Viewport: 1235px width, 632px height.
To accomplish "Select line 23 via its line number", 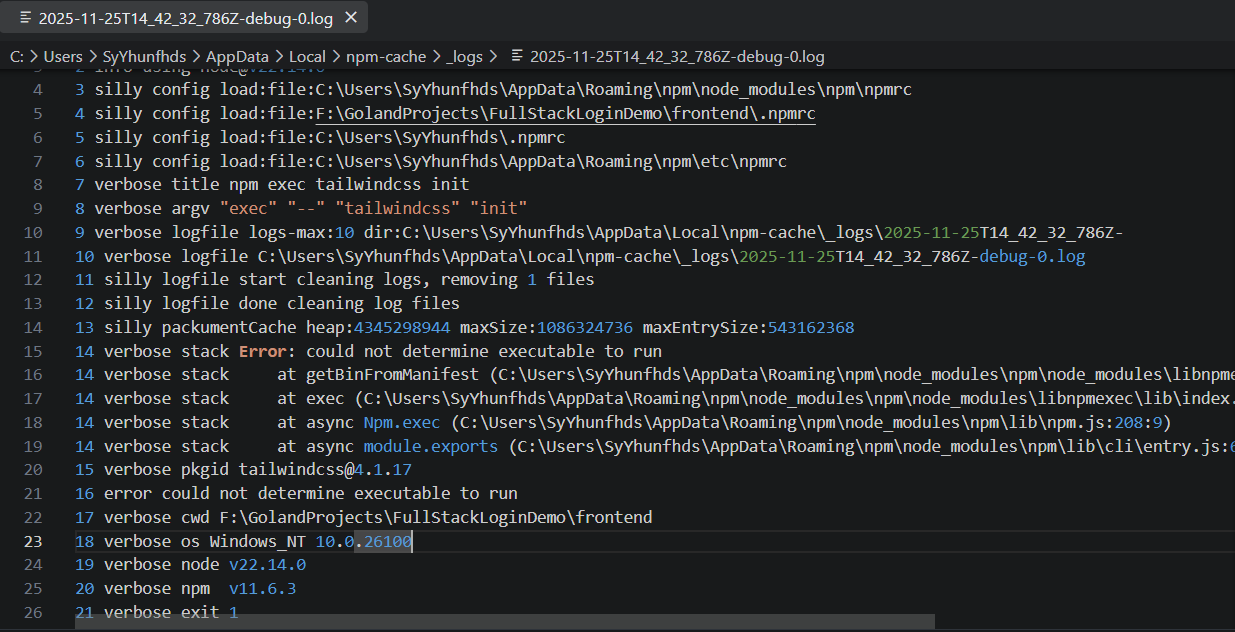I will pos(32,541).
